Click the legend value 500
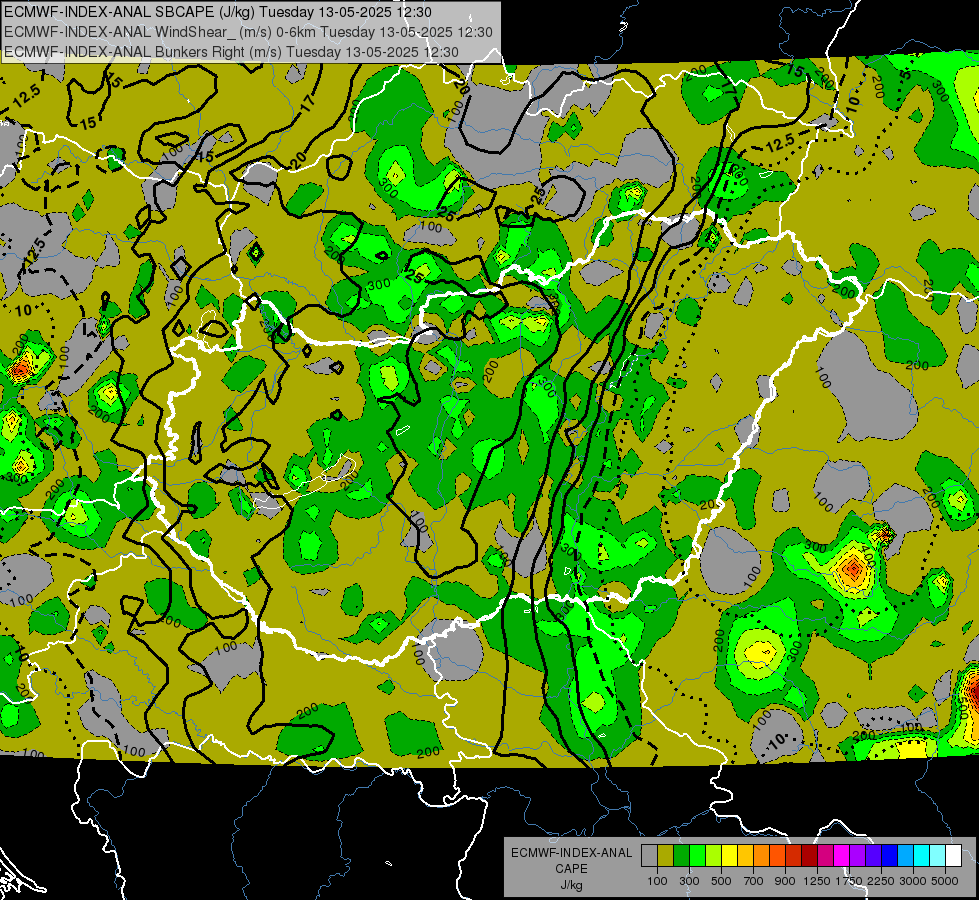 (x=721, y=881)
